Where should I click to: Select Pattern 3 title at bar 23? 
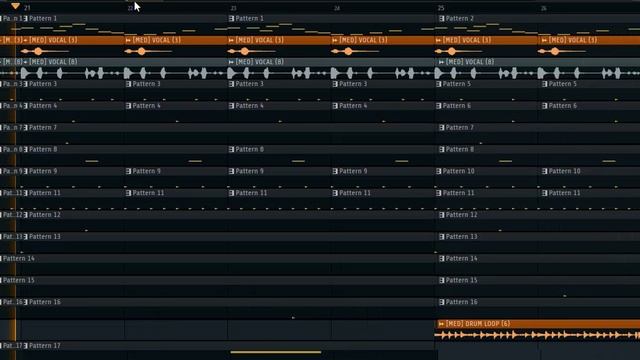coord(250,84)
